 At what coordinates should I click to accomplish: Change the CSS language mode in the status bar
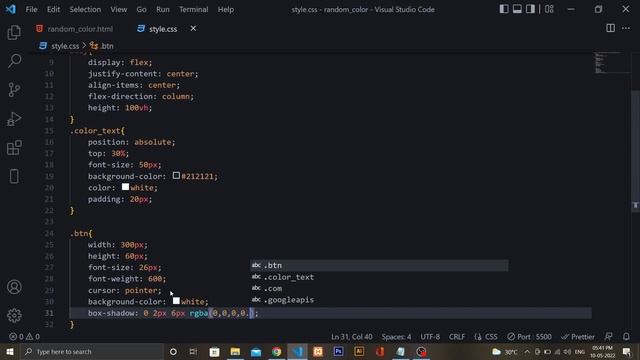[x=486, y=337]
